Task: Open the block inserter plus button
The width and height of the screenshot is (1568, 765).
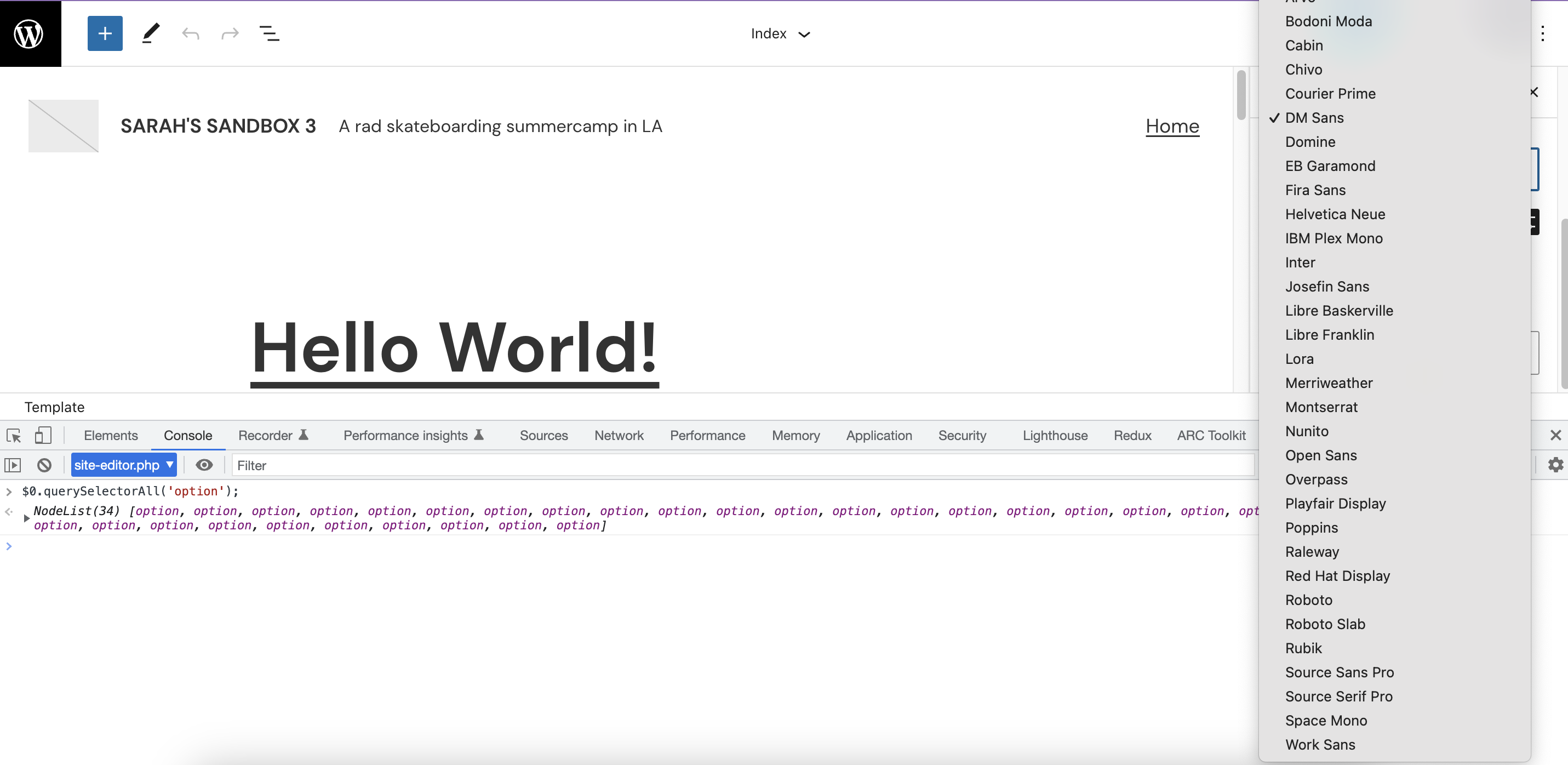Action: point(105,33)
